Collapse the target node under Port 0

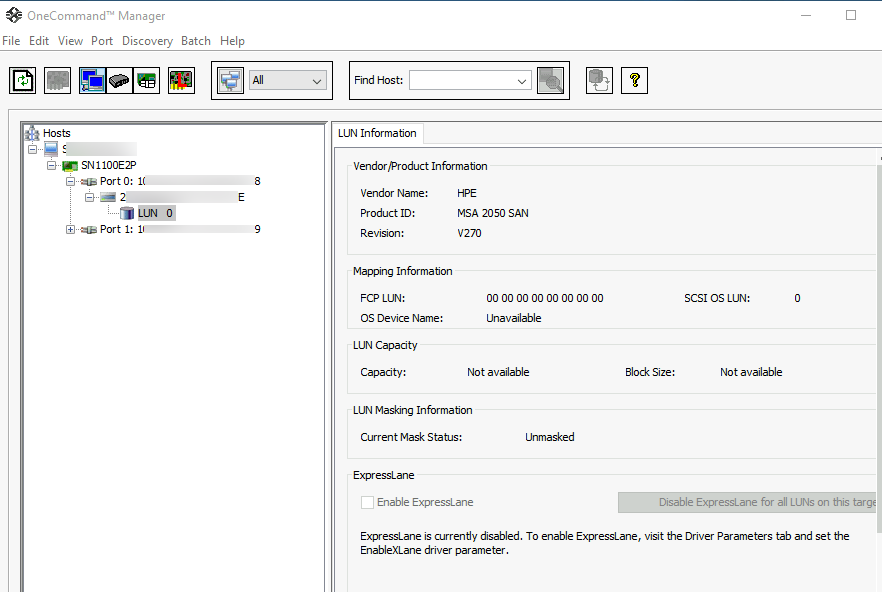pyautogui.click(x=89, y=197)
